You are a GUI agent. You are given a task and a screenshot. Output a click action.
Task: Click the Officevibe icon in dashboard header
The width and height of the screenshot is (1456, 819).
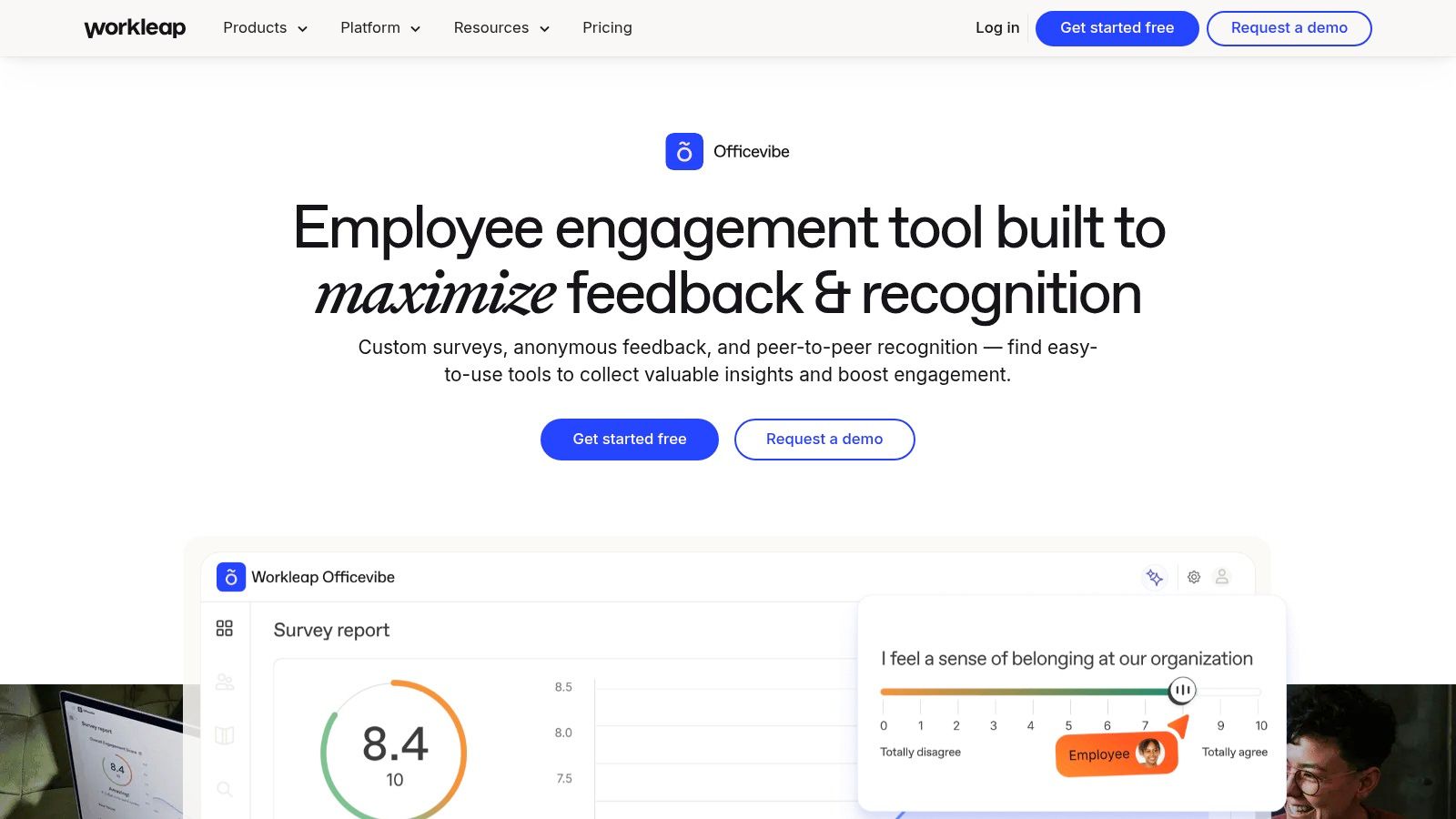coord(231,577)
